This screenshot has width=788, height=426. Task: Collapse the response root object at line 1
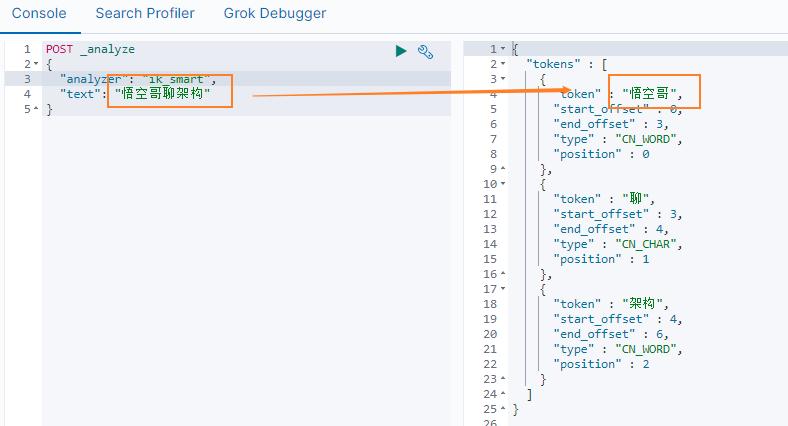[x=503, y=49]
